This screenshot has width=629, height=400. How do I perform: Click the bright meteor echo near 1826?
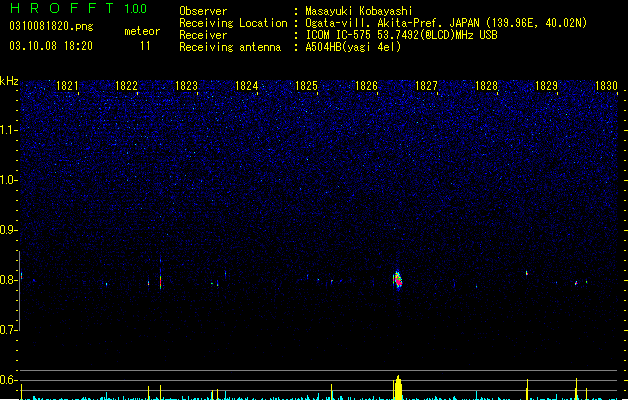[397, 280]
